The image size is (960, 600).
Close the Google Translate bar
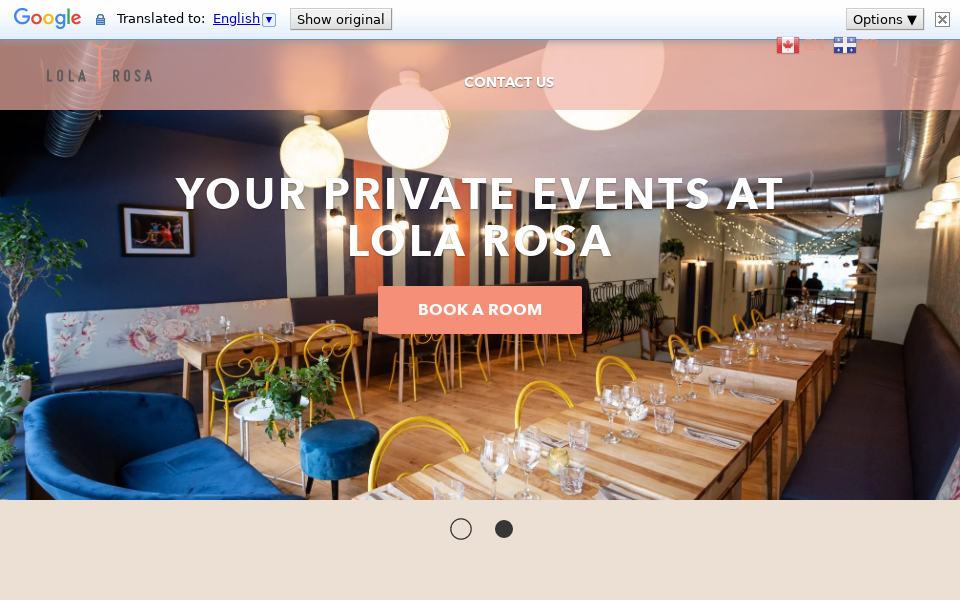pyautogui.click(x=942, y=20)
